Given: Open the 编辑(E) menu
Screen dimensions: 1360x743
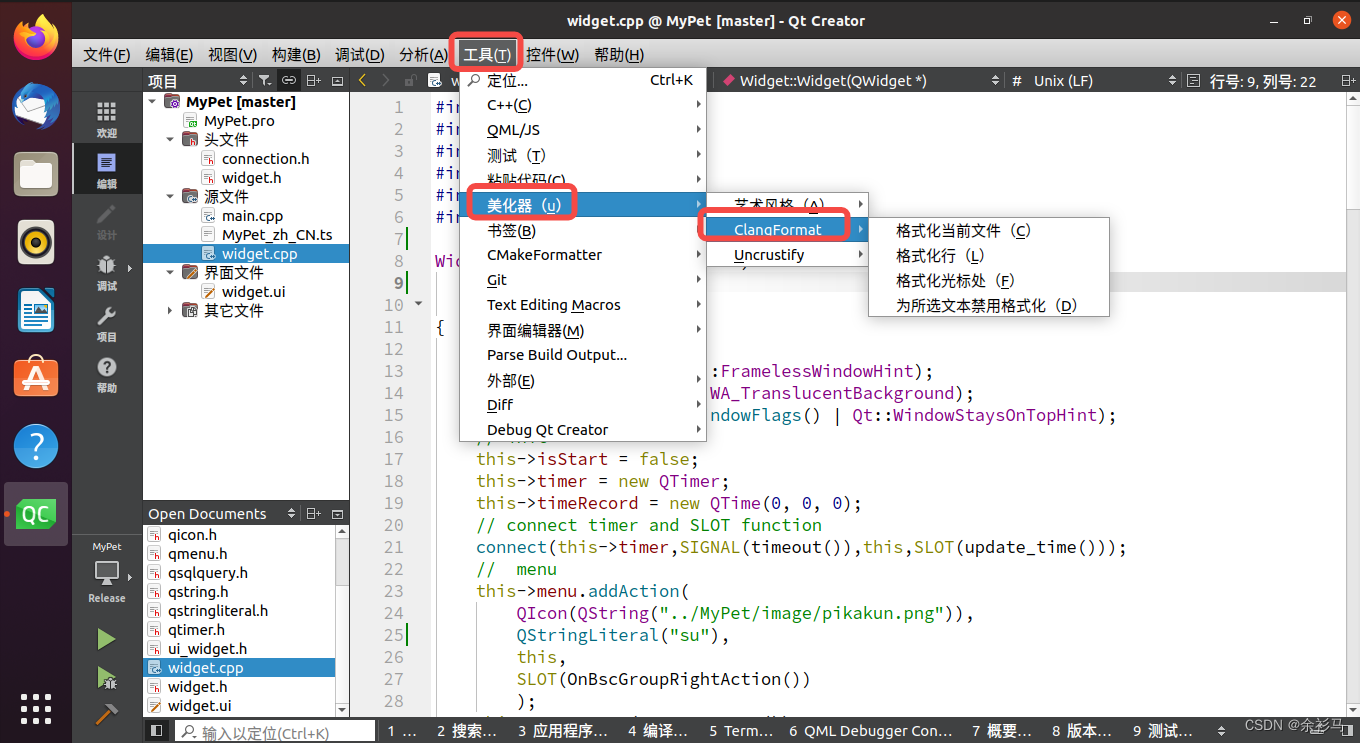Looking at the screenshot, I should (x=169, y=55).
